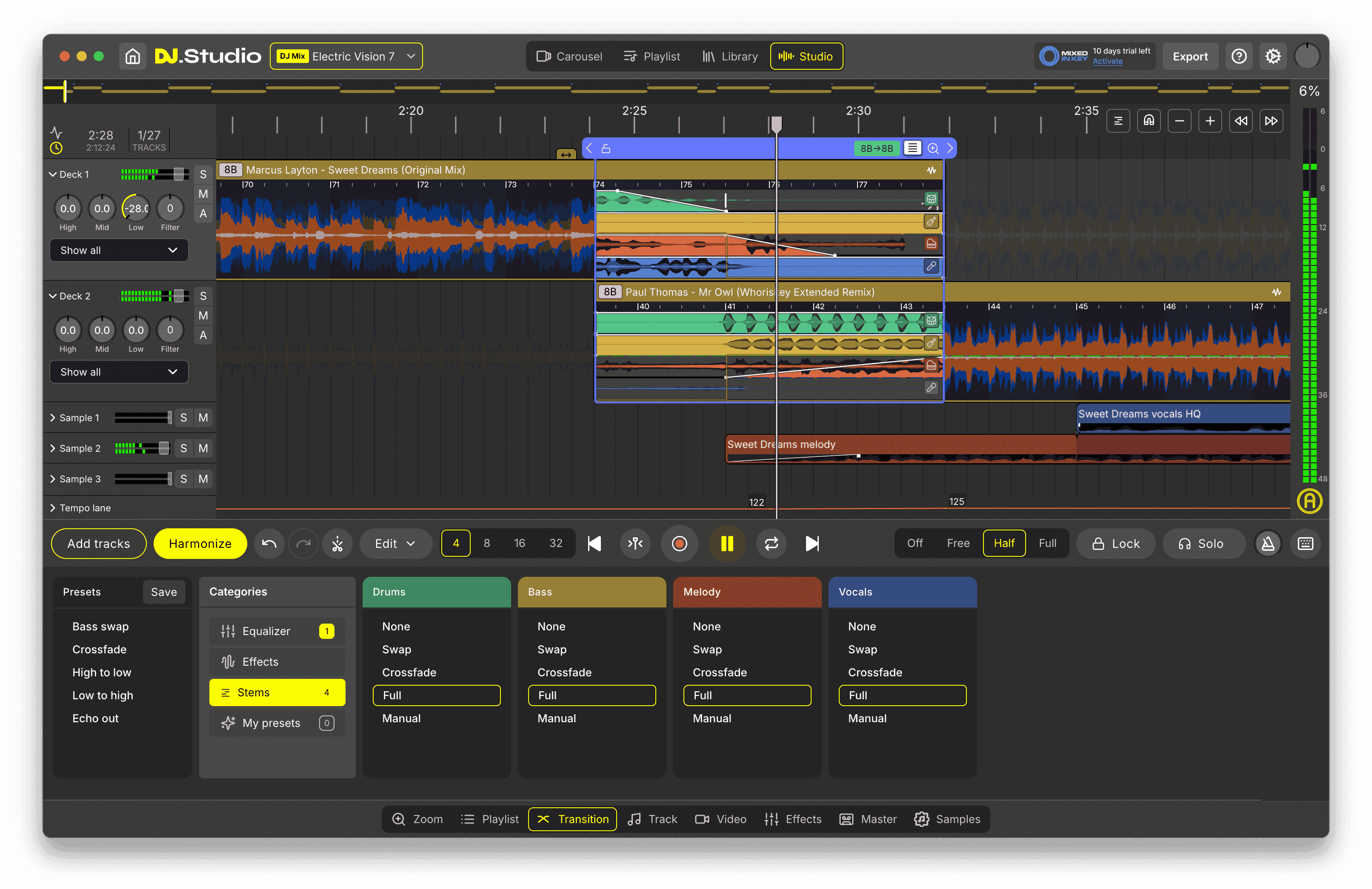Switch to Carousel view
Viewport: 1372px width, 889px height.
[x=569, y=57]
